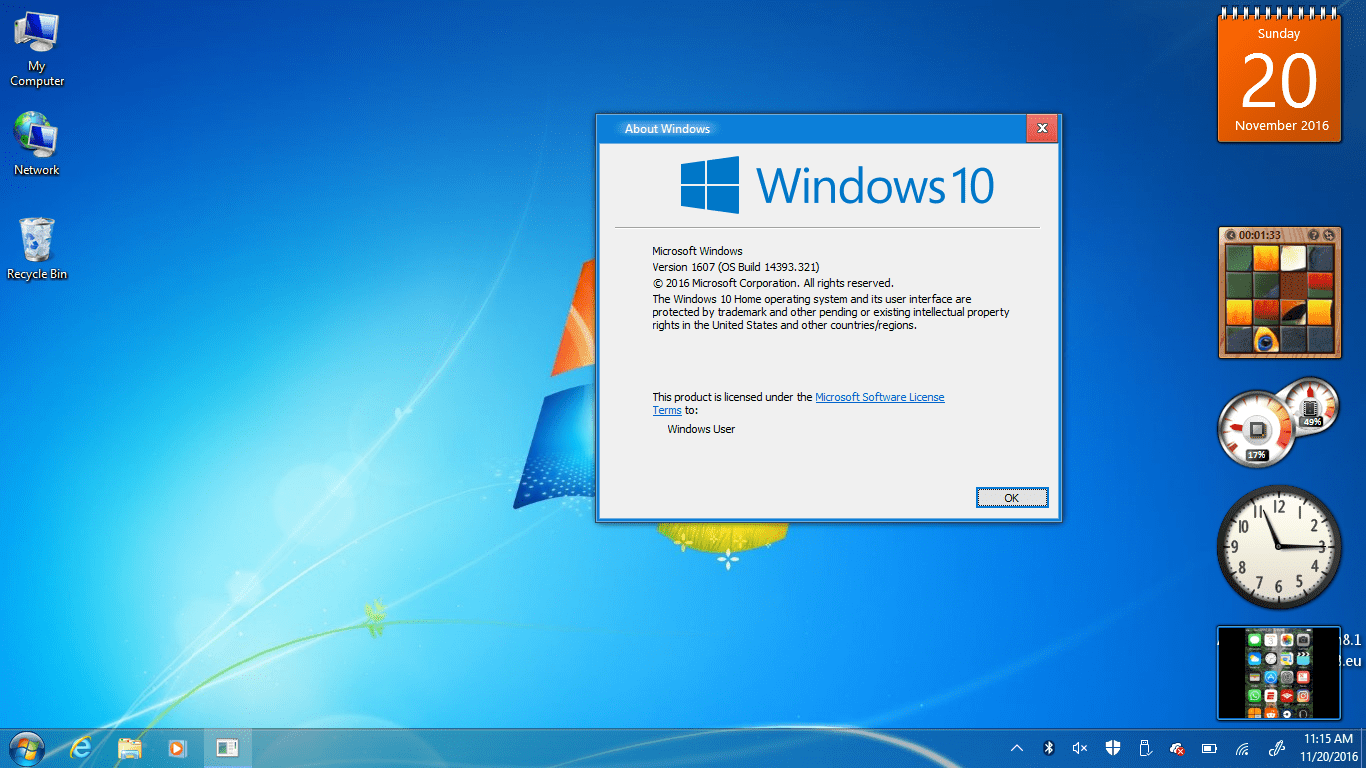Check the OneDrive sync error tray icon

point(1177,748)
